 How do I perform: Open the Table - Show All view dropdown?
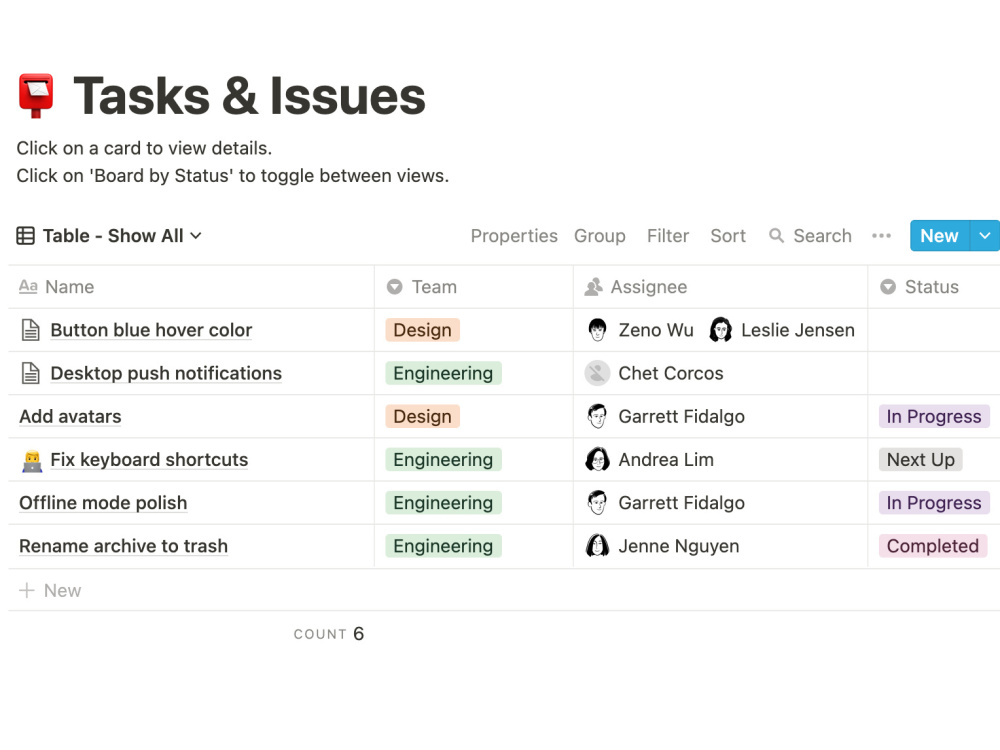[109, 236]
